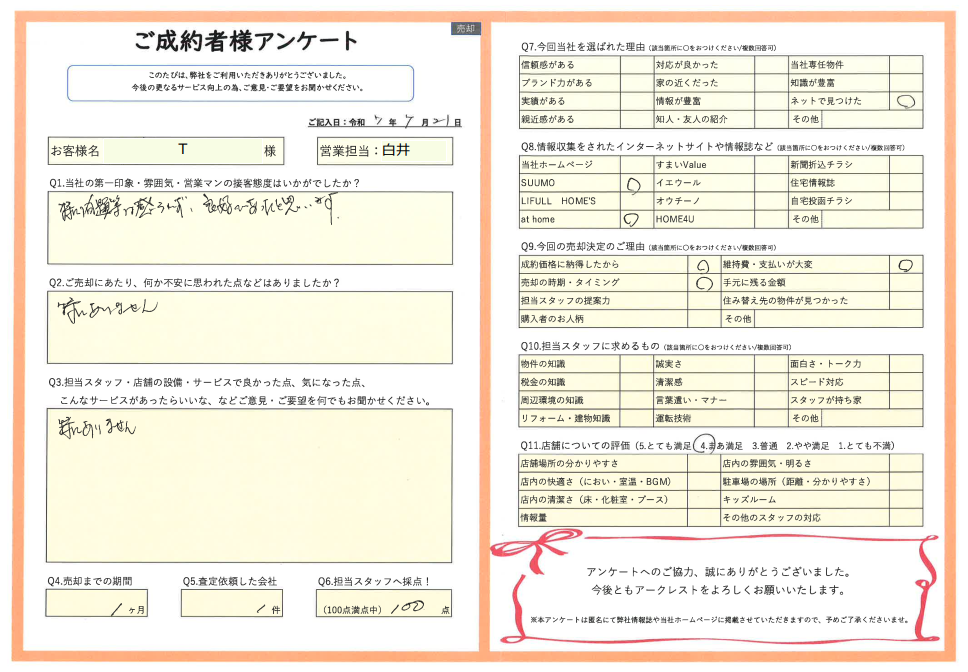Toggle the 売却の時期・タイミング circle
Screen dimensions: 968x672
click(x=702, y=283)
